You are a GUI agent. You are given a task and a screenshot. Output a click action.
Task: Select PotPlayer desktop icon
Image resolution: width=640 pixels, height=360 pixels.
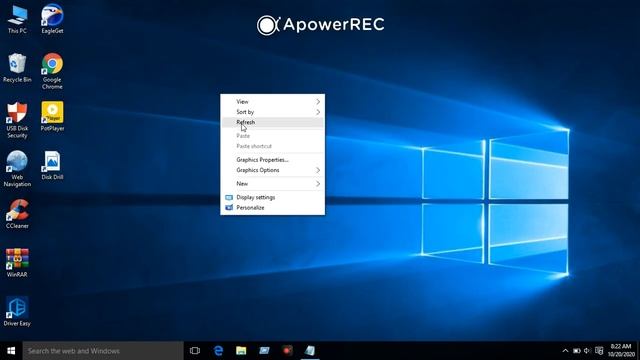coord(52,116)
